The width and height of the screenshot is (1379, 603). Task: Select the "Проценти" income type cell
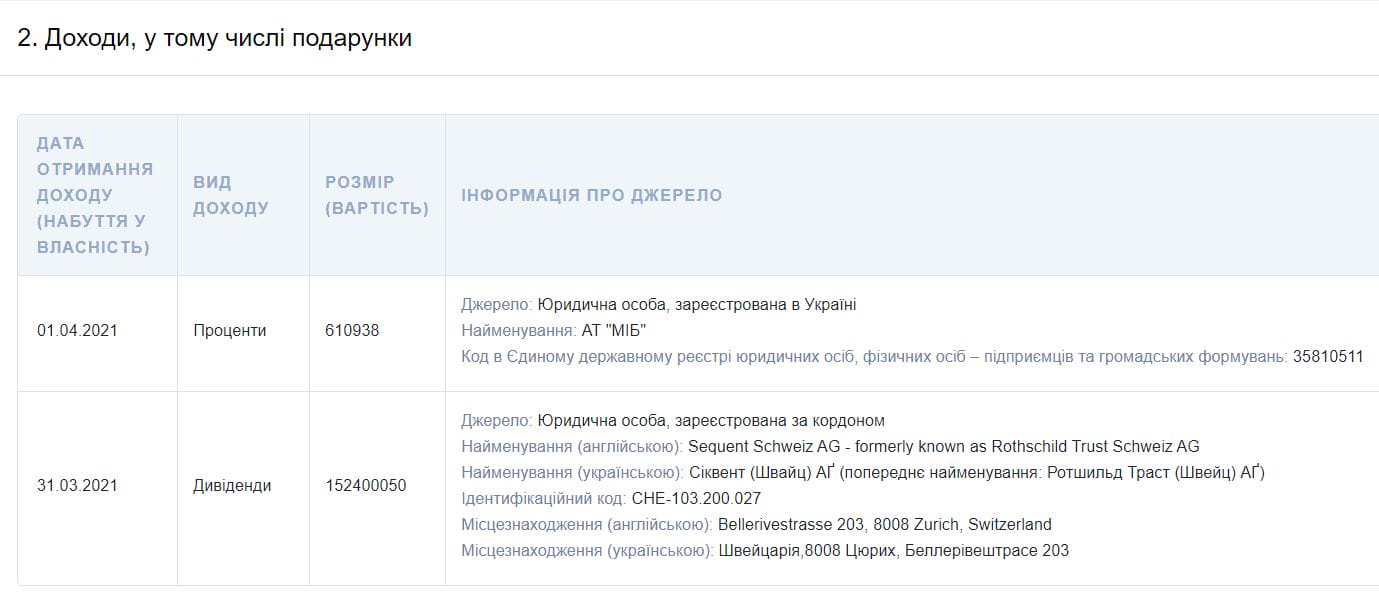pos(230,330)
